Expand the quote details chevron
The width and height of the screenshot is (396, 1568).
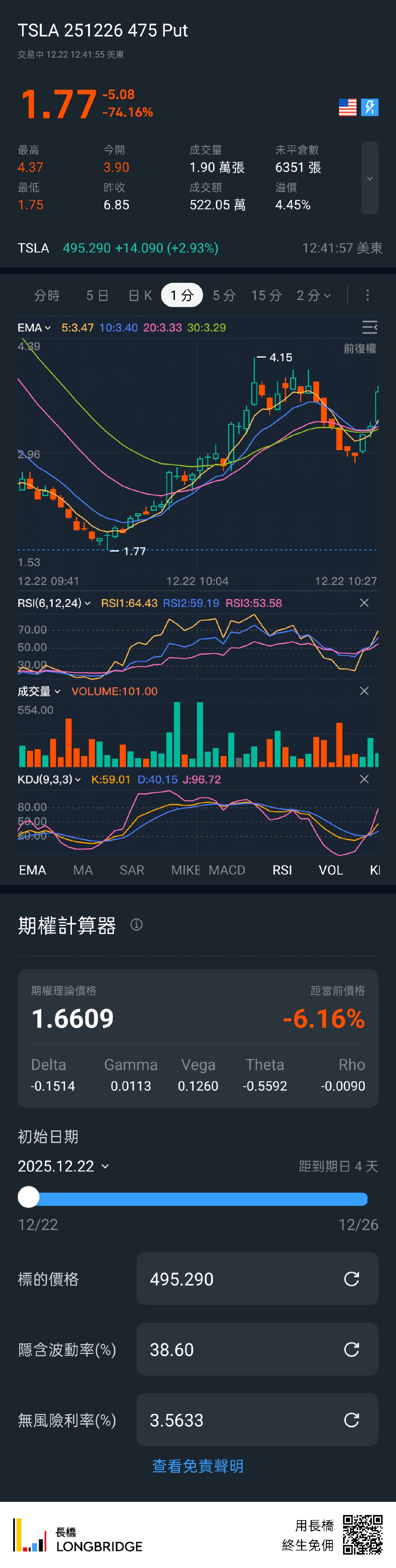coord(369,178)
